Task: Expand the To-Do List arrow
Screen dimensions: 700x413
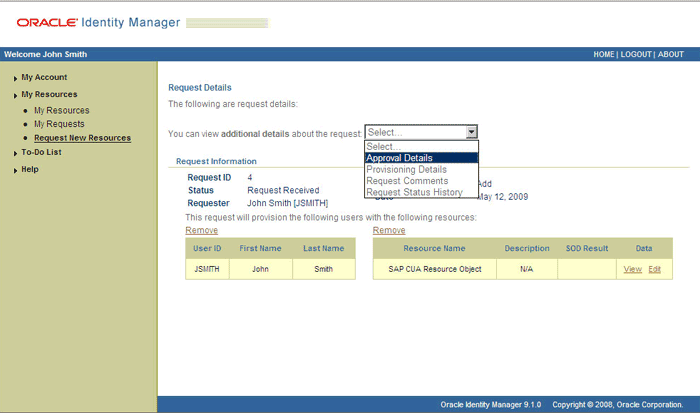Action: 16,153
